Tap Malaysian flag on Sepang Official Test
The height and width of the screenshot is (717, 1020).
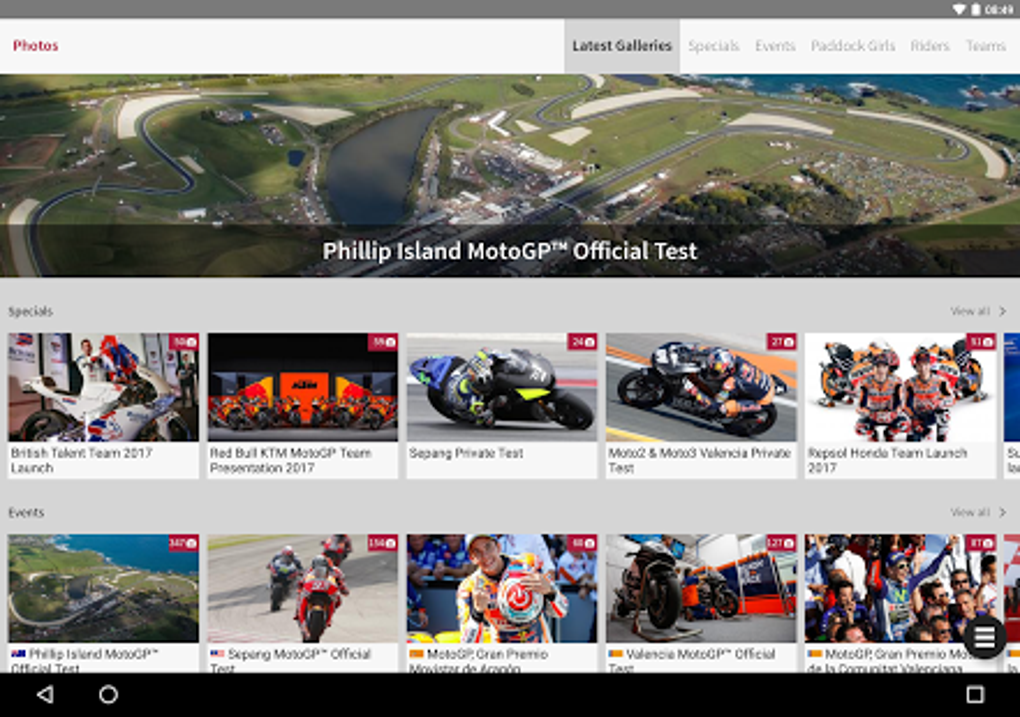coord(217,653)
